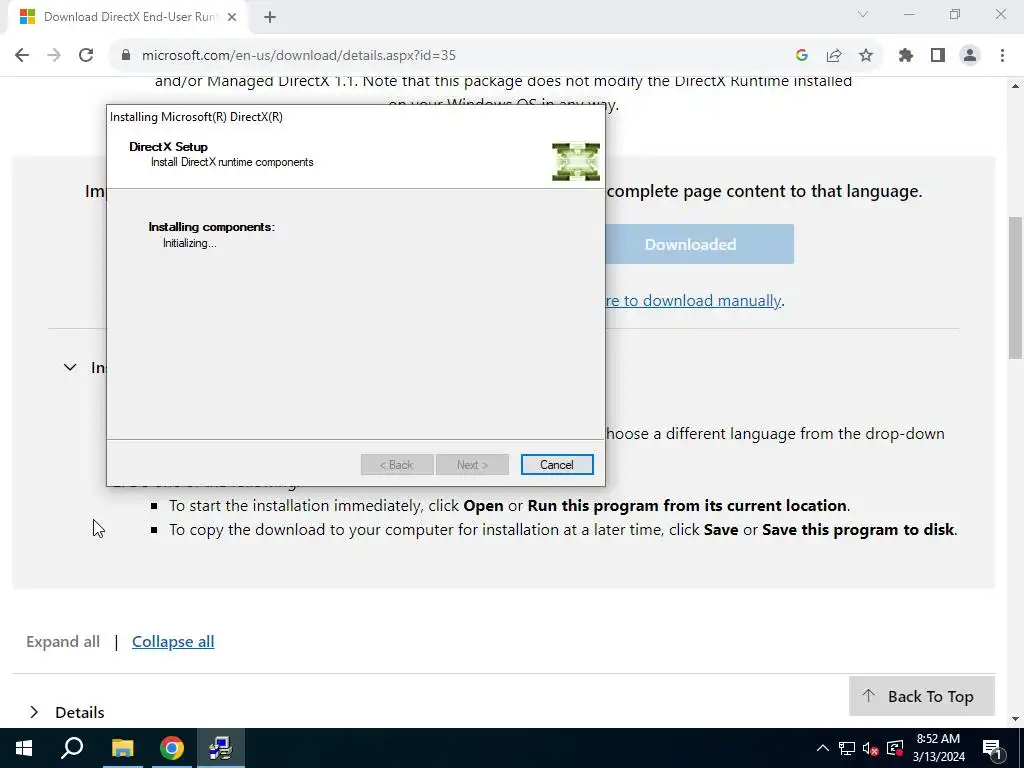Screen dimensions: 1024x768
Task: Click the Downloaded button on page
Action: tap(699, 244)
